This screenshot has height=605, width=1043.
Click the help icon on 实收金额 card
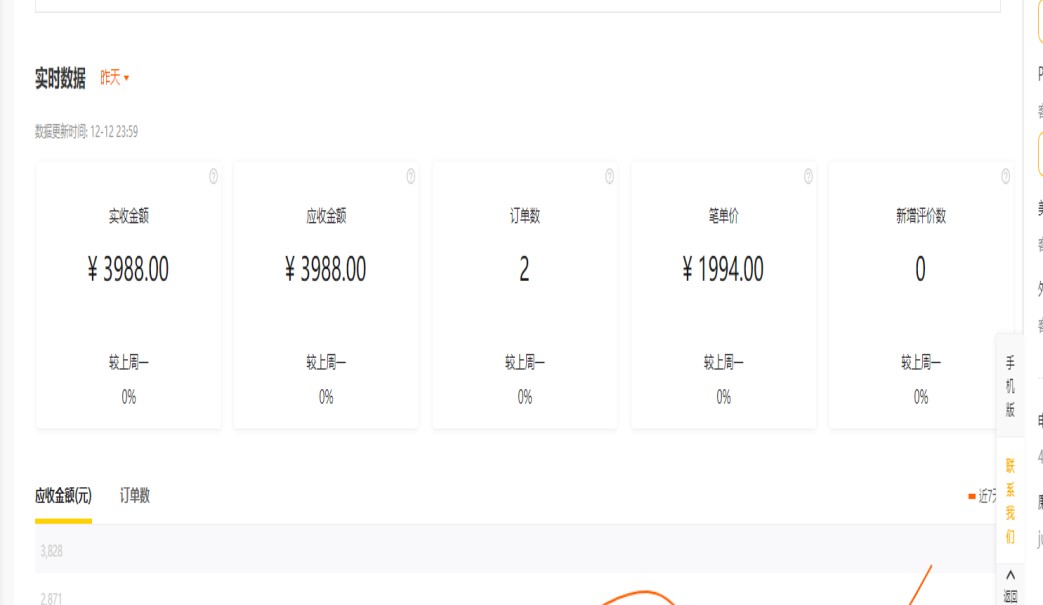tap(213, 176)
